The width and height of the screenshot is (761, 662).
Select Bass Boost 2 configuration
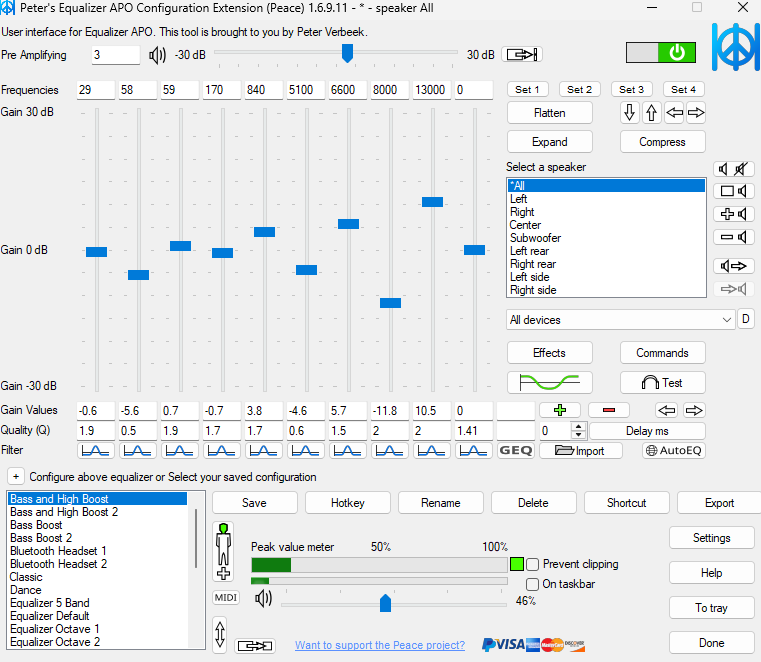tap(98, 538)
